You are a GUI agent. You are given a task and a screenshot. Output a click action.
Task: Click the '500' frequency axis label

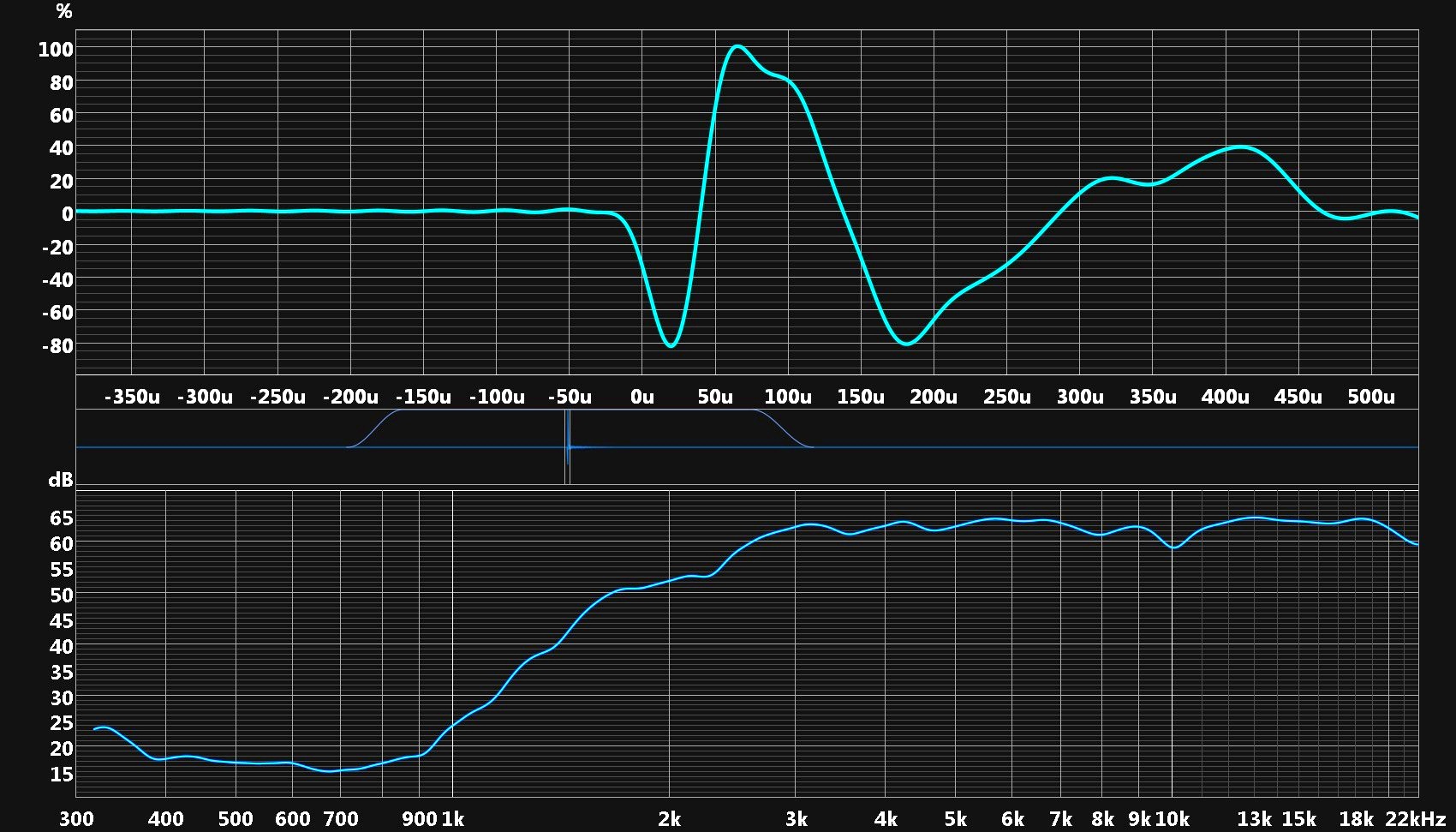pos(236,819)
